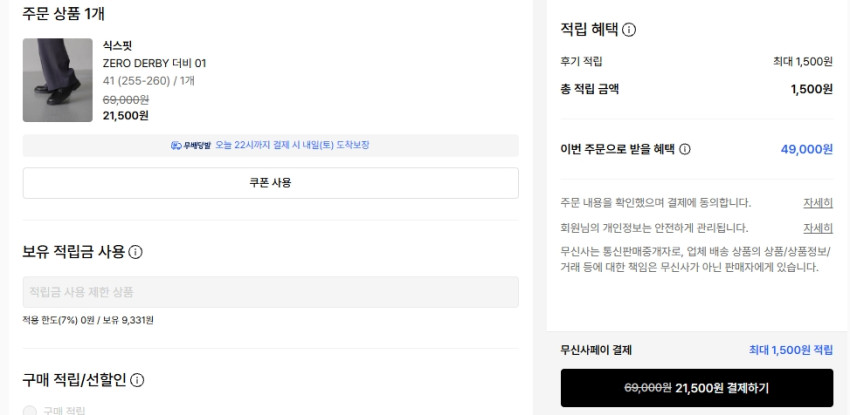850x415 pixels.
Task: Click the ZERO DERBY shoe thumbnail
Action: 58,80
